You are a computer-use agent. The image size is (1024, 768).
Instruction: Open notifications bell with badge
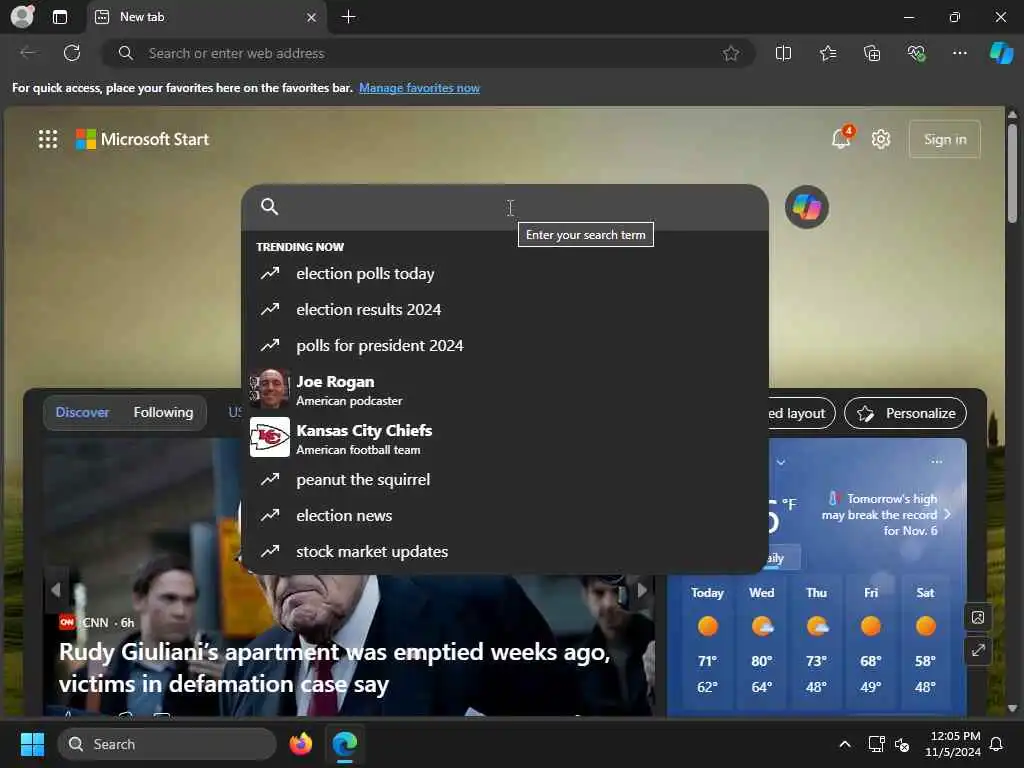tap(842, 138)
